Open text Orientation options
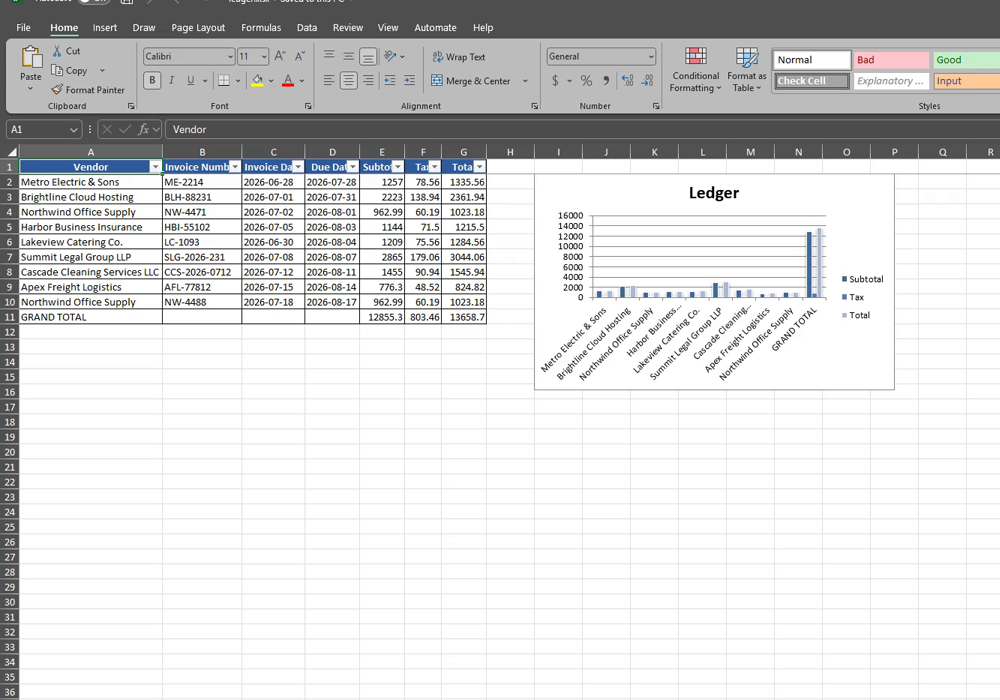Screen dimensions: 1000x700 click(390, 56)
